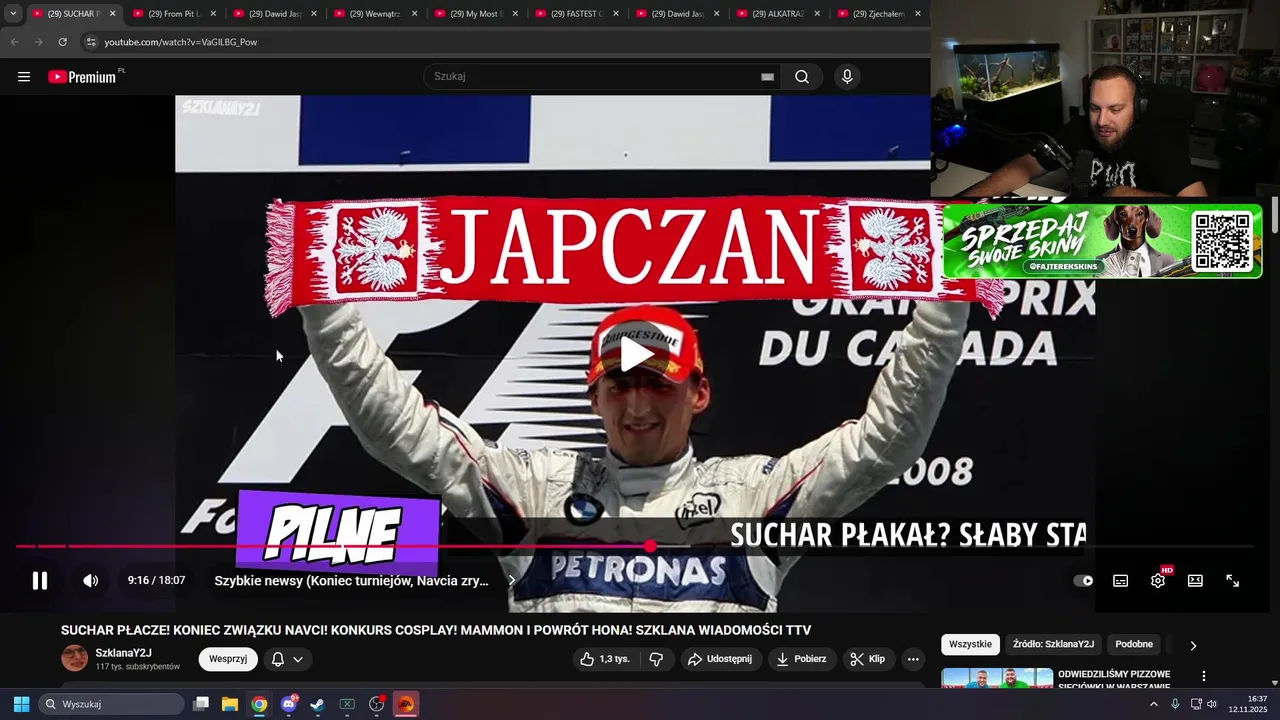Toggle the autoplay switch in player
Screen dimensions: 1280x720
[x=1083, y=580]
